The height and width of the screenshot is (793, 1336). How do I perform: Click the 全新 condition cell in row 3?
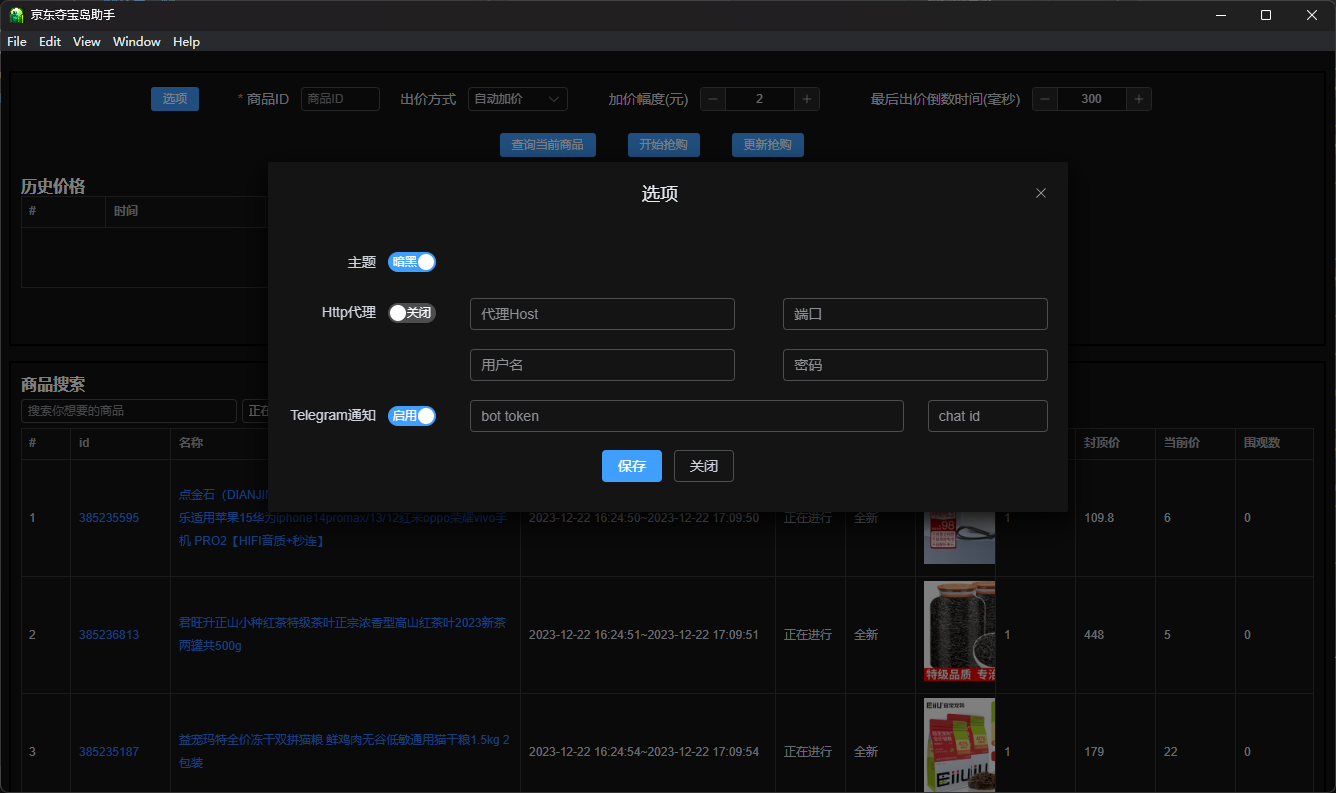tap(866, 752)
